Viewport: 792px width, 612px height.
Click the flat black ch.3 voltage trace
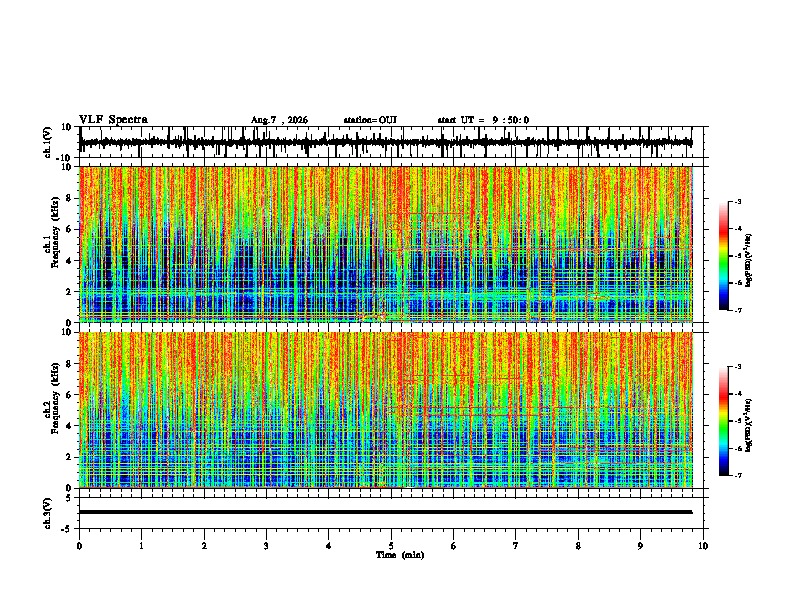tap(386, 512)
